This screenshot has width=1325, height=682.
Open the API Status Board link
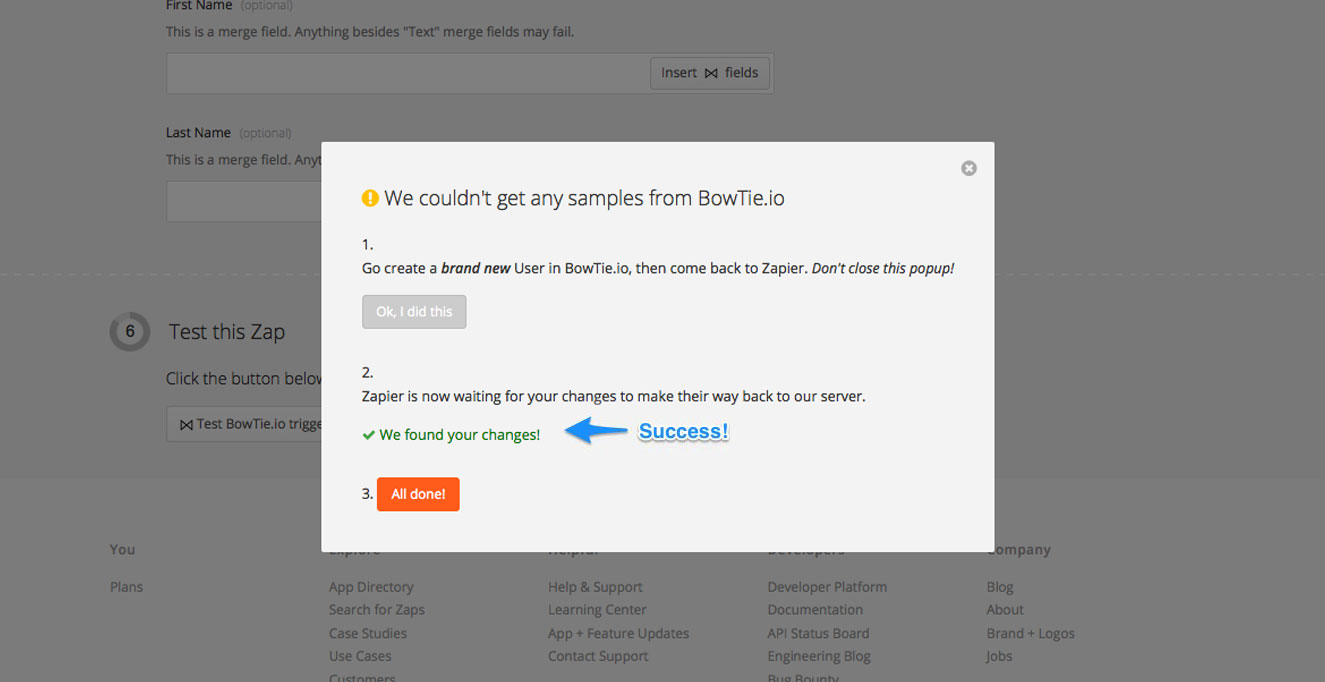[818, 633]
